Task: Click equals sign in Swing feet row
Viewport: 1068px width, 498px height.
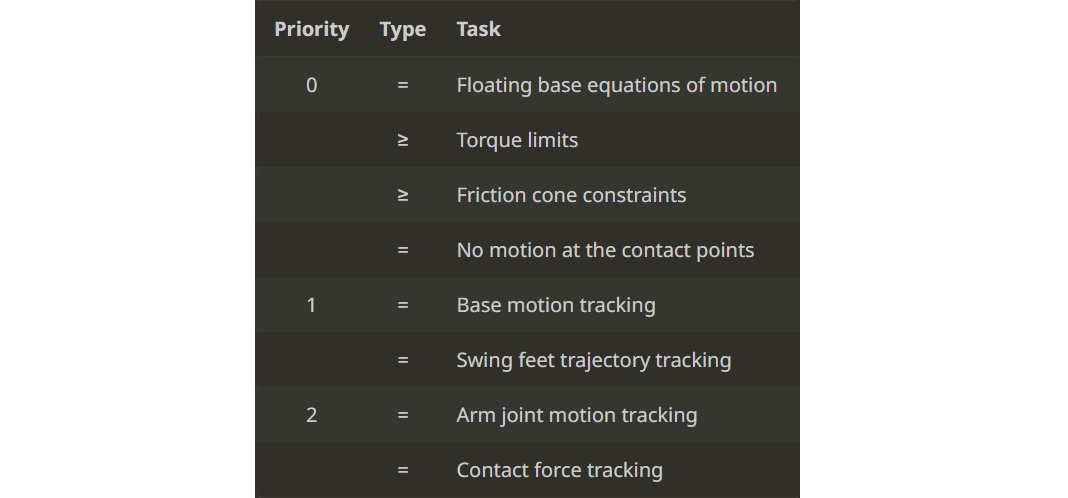Action: [x=403, y=360]
